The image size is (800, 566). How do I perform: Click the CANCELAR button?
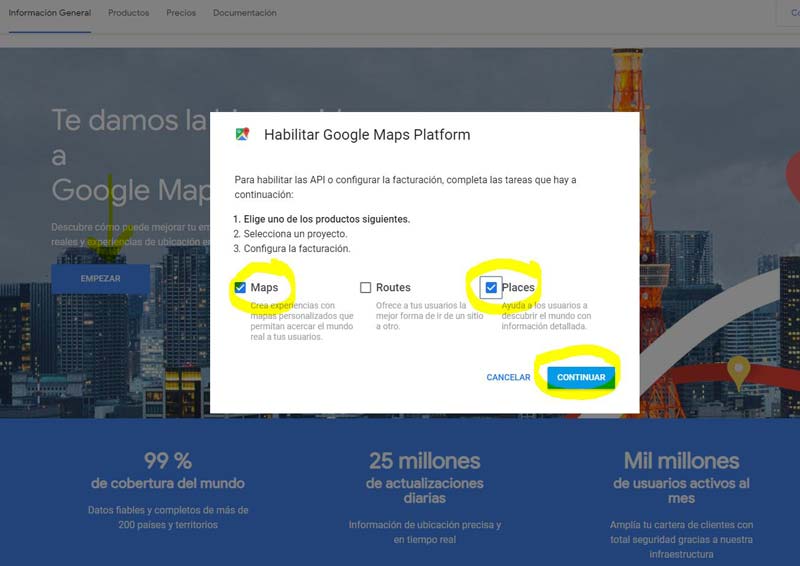click(x=508, y=377)
